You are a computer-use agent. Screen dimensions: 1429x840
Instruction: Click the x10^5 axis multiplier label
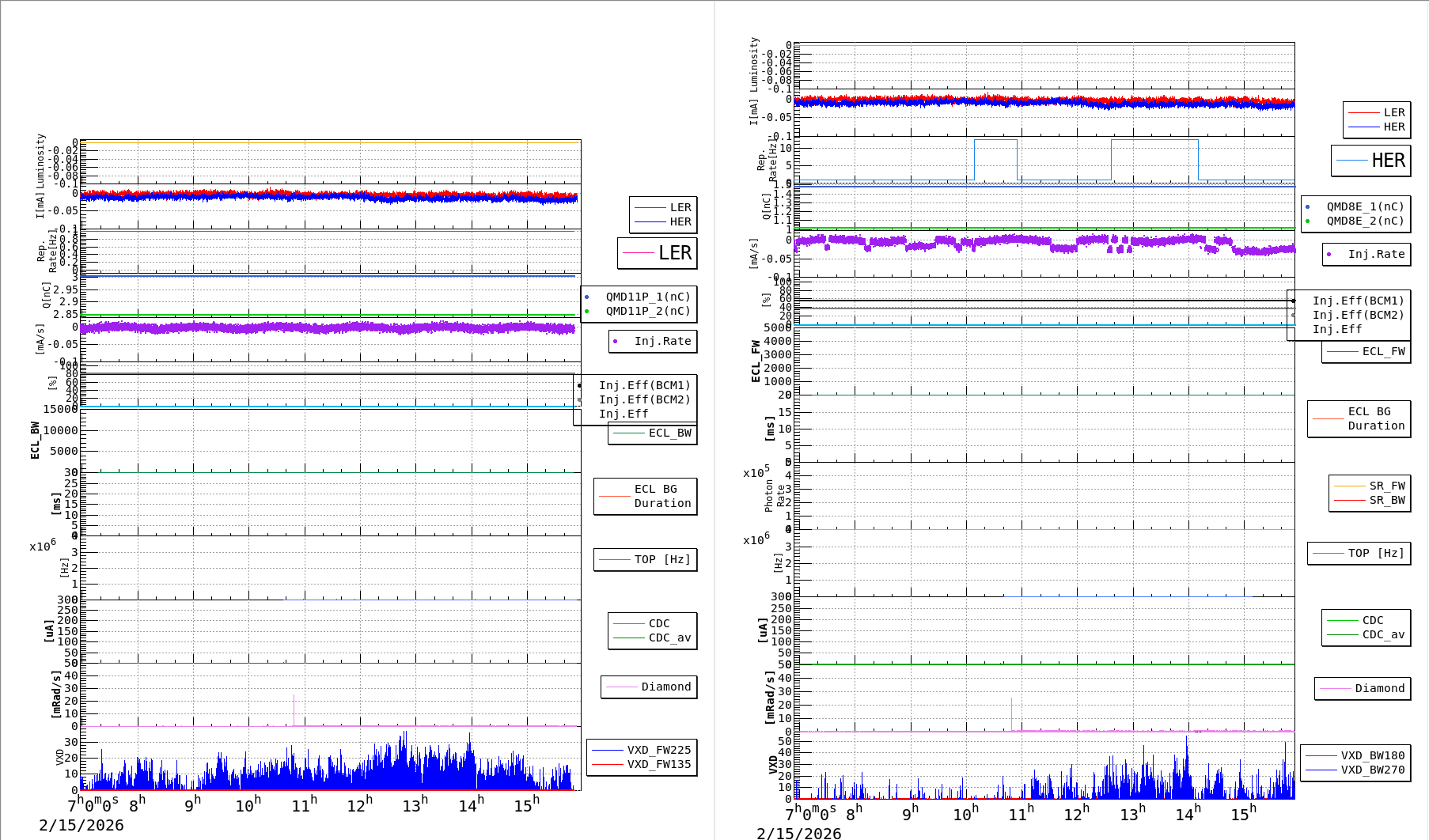point(756,473)
